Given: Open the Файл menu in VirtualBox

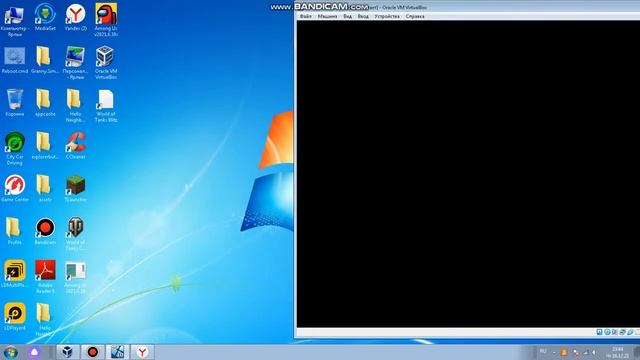Looking at the screenshot, I should click(305, 16).
